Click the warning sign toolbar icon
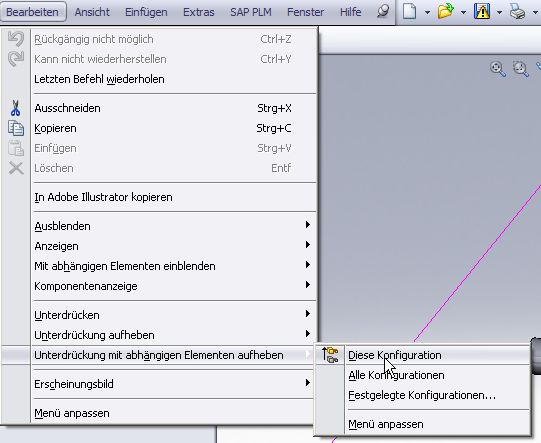The width and height of the screenshot is (541, 443). 482,11
